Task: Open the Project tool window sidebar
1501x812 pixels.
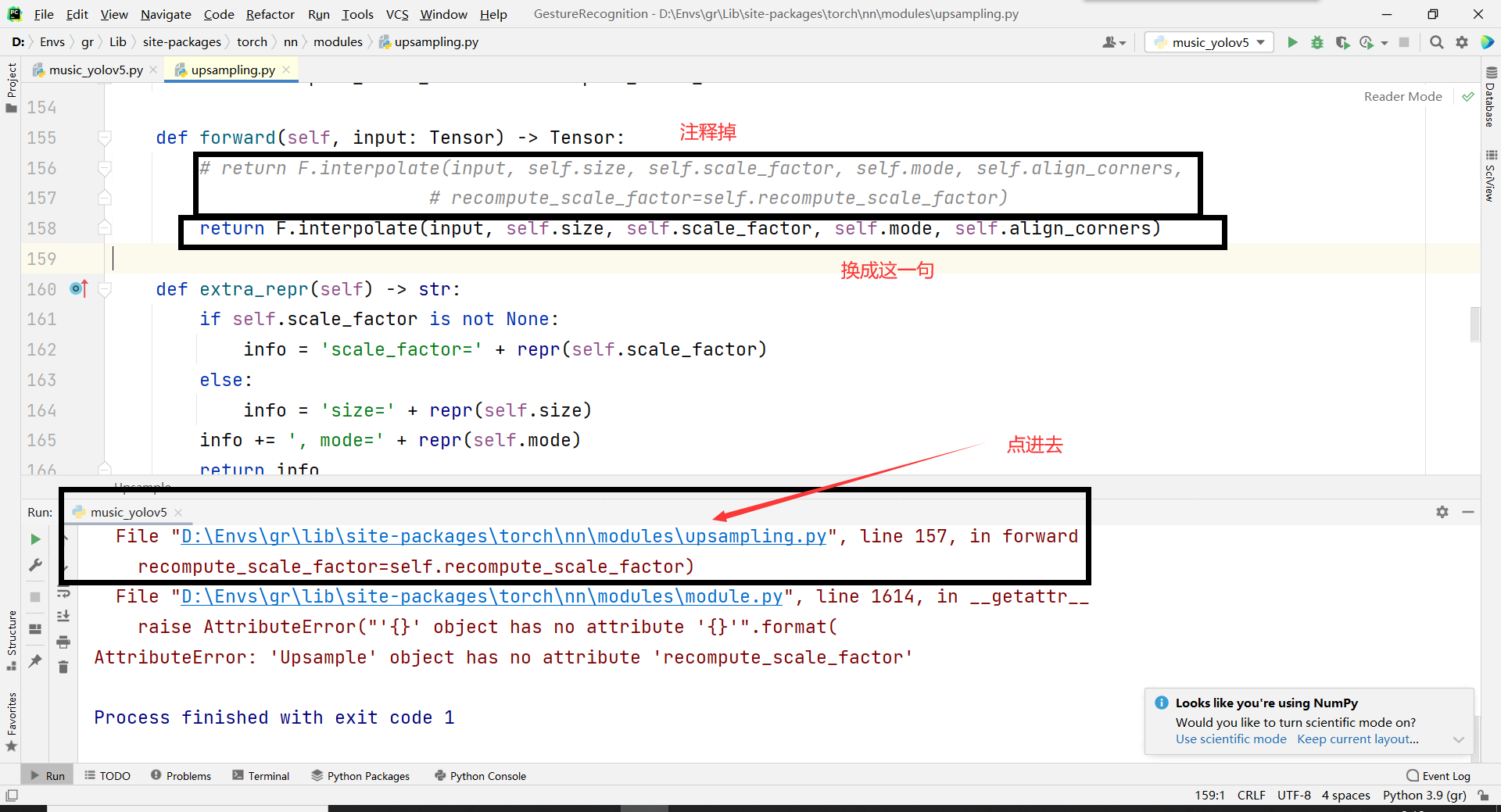Action: coord(11,88)
